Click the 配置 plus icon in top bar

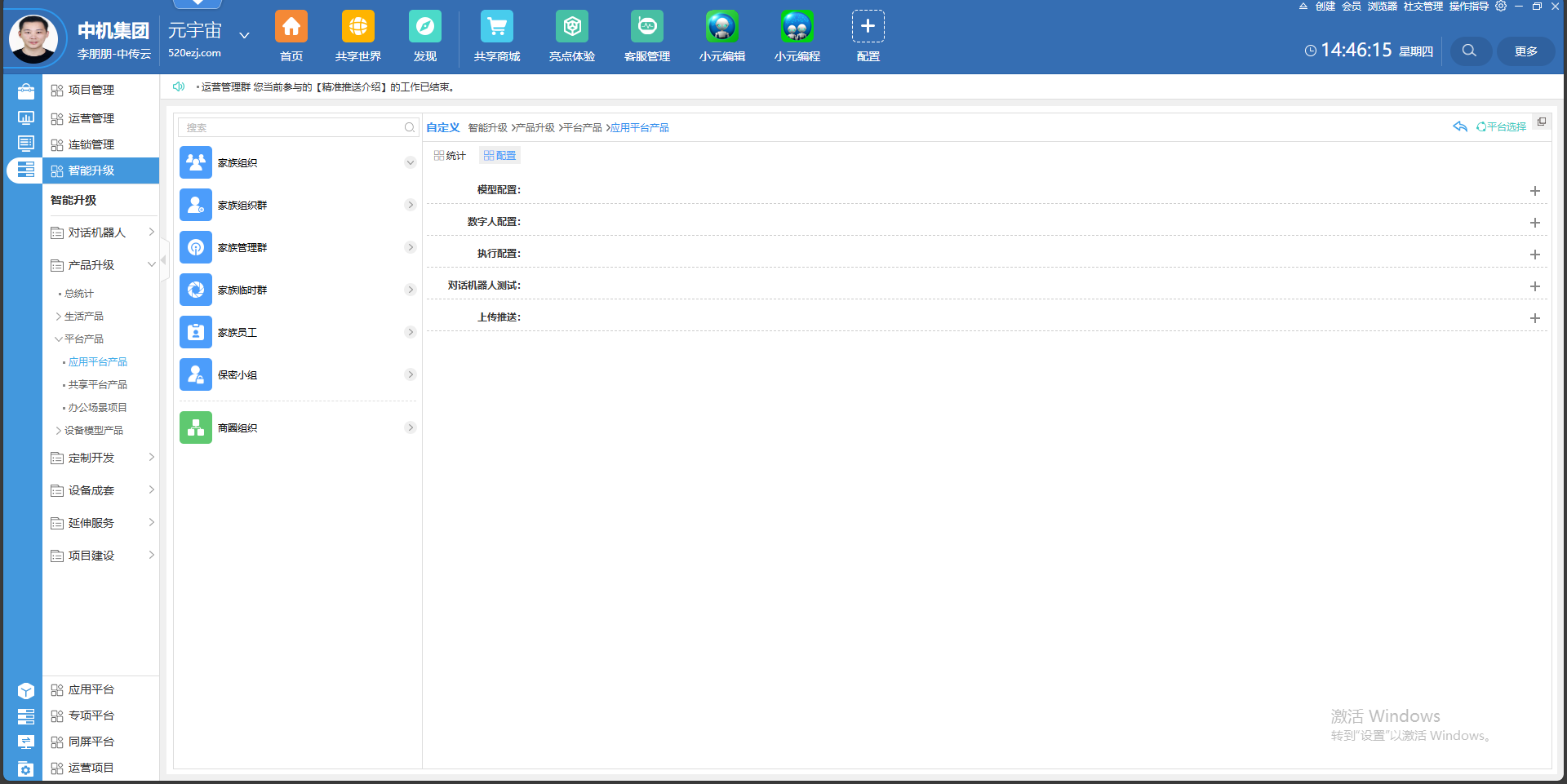pyautogui.click(x=868, y=27)
